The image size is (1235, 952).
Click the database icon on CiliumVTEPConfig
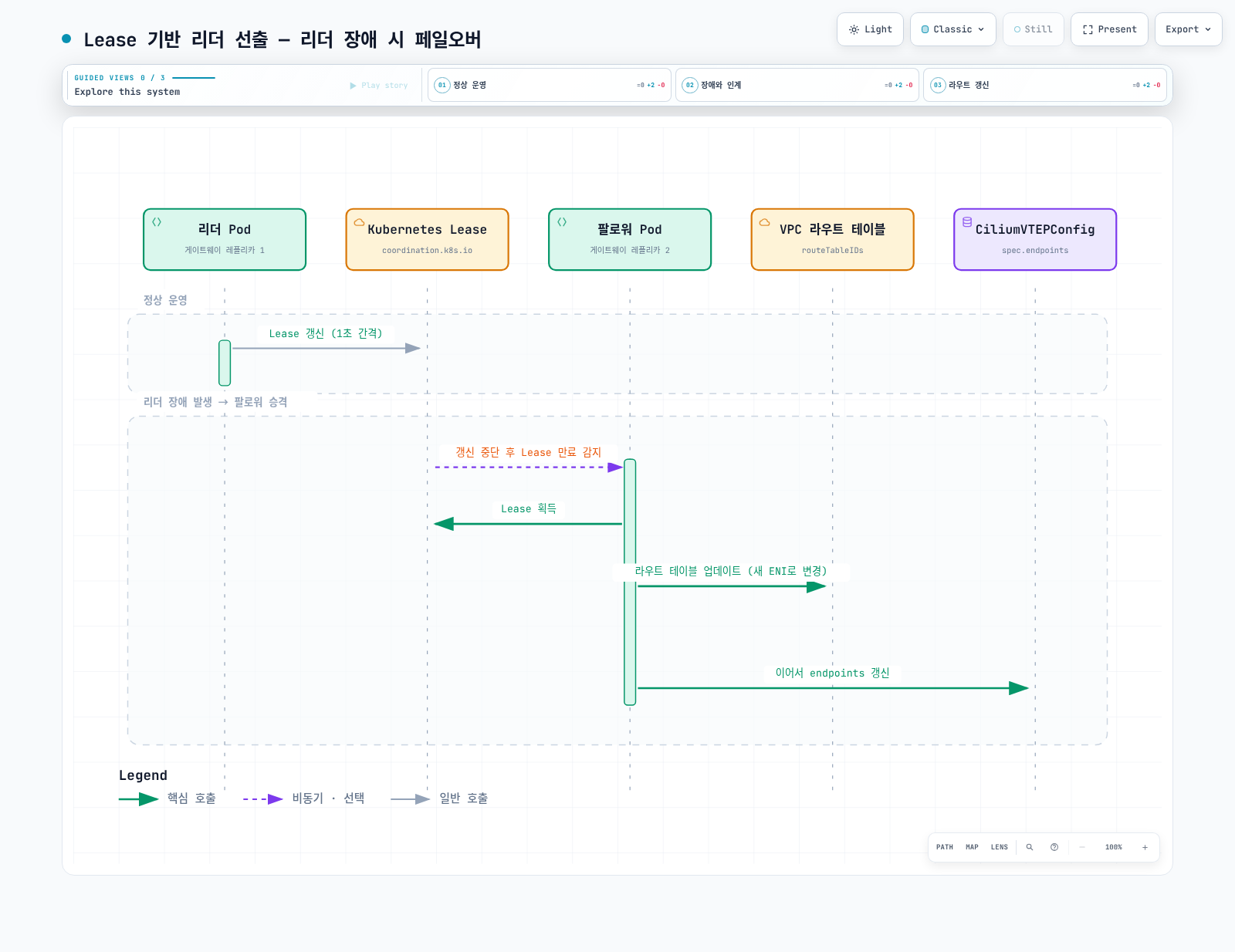tap(967, 222)
